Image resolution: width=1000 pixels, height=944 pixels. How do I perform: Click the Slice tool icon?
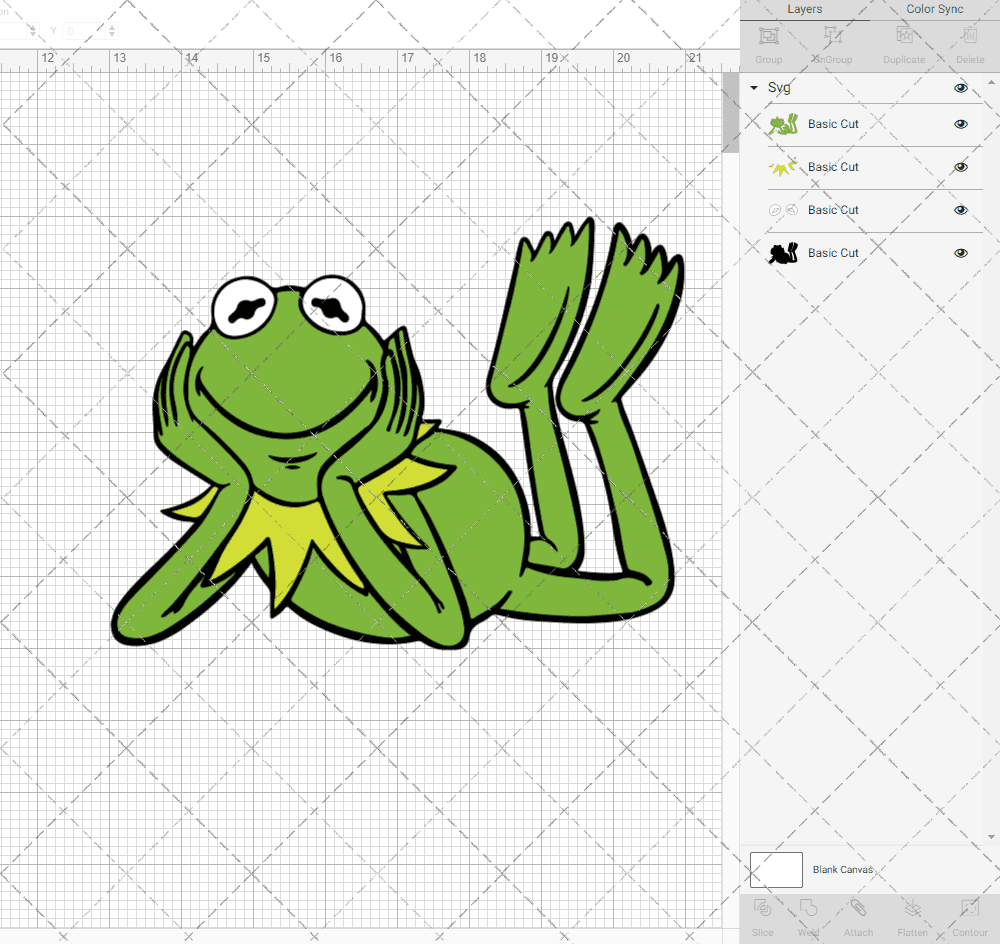coord(763,908)
